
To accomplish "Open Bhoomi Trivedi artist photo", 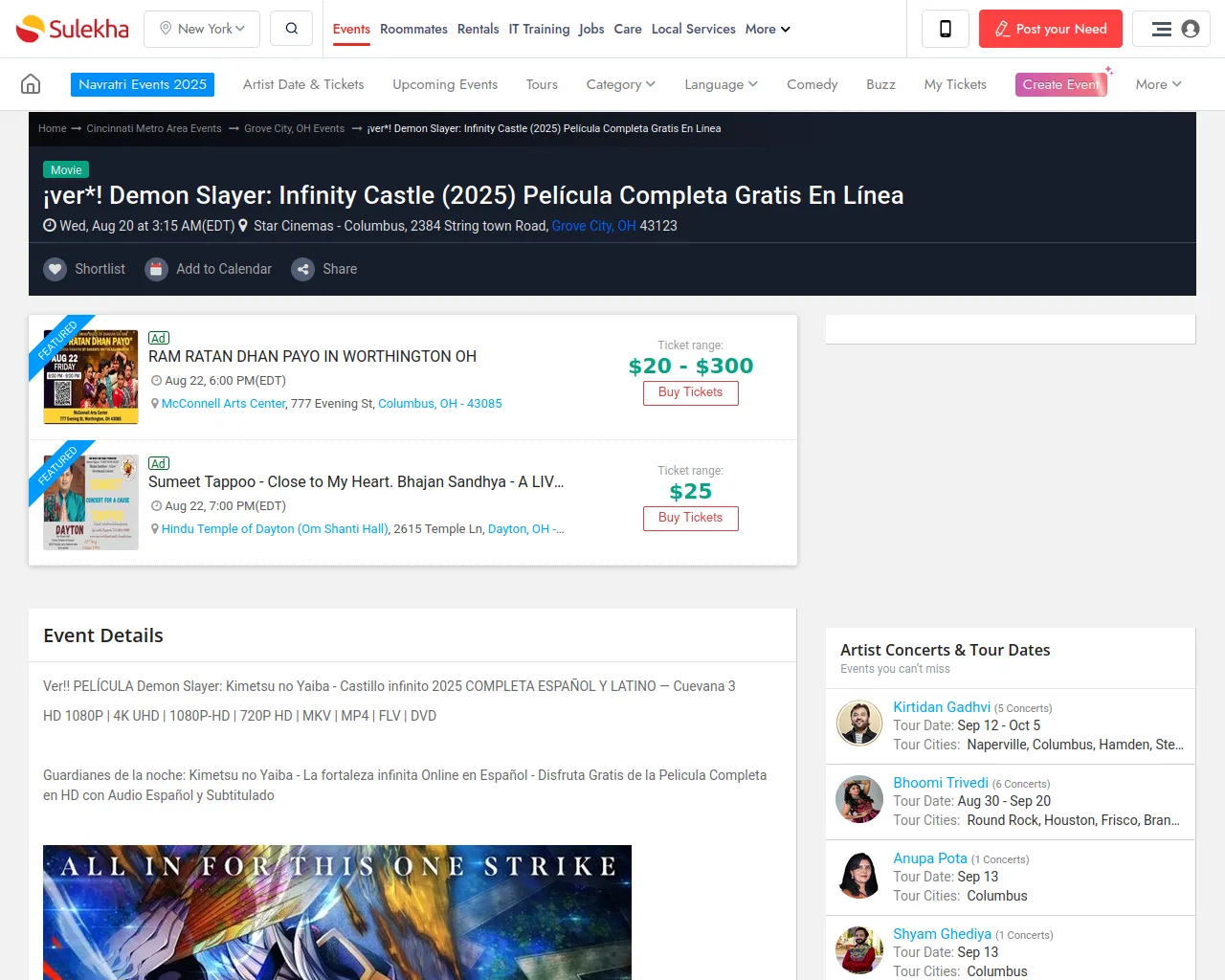I will [859, 799].
